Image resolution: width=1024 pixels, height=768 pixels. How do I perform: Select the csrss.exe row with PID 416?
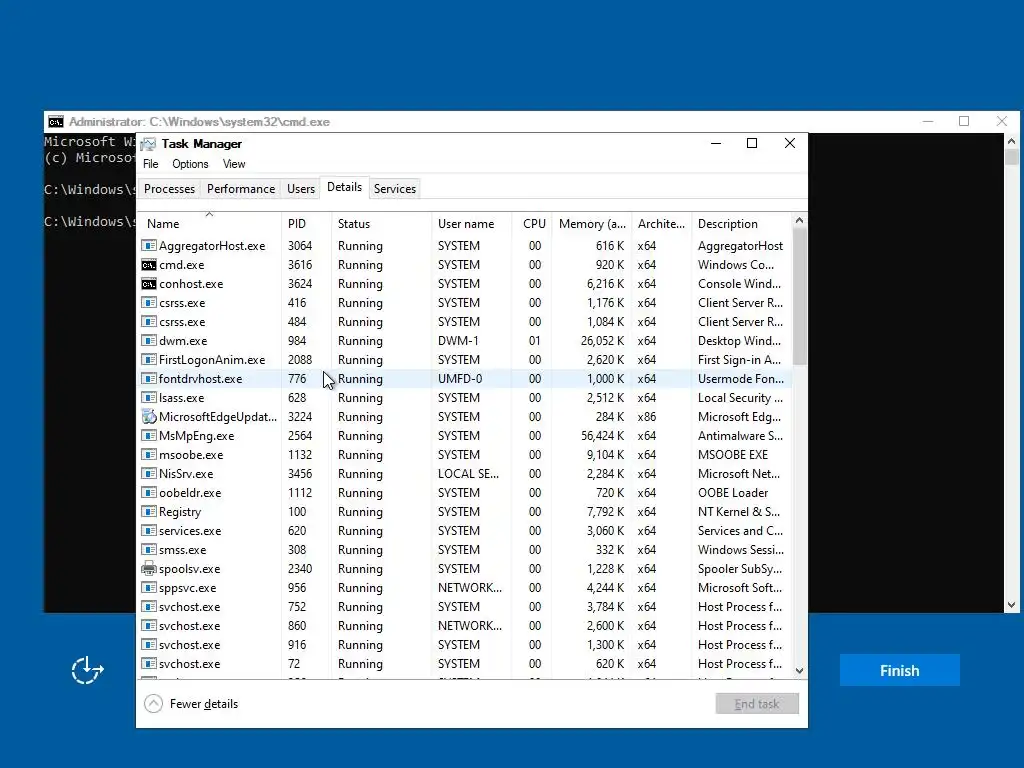pyautogui.click(x=464, y=302)
